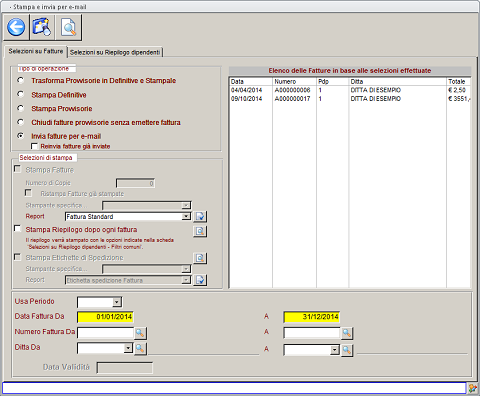Click the edit icon beside Fattura Standard report
480x396 pixels.
(200, 217)
